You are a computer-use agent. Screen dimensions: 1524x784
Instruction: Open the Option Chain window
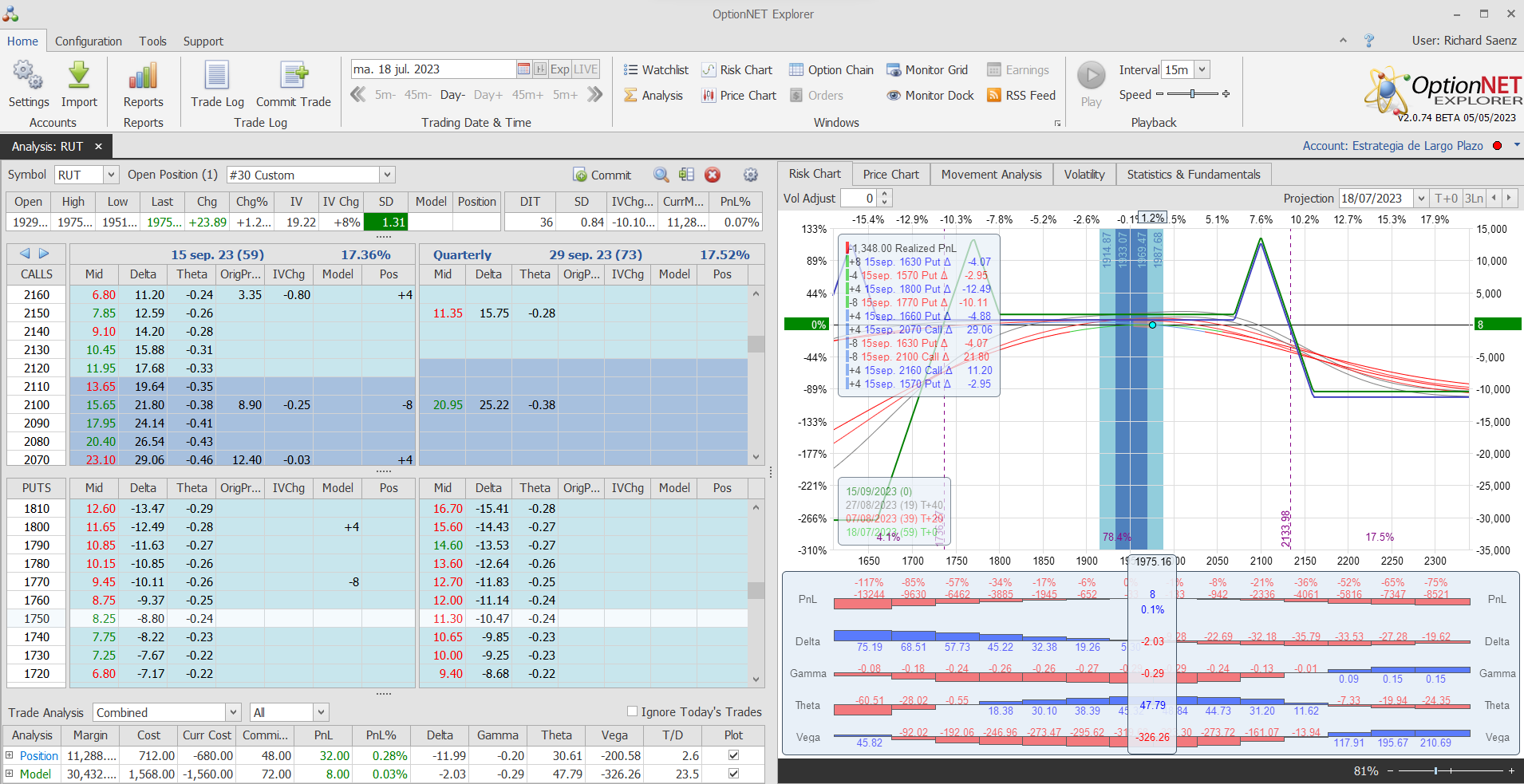click(831, 70)
